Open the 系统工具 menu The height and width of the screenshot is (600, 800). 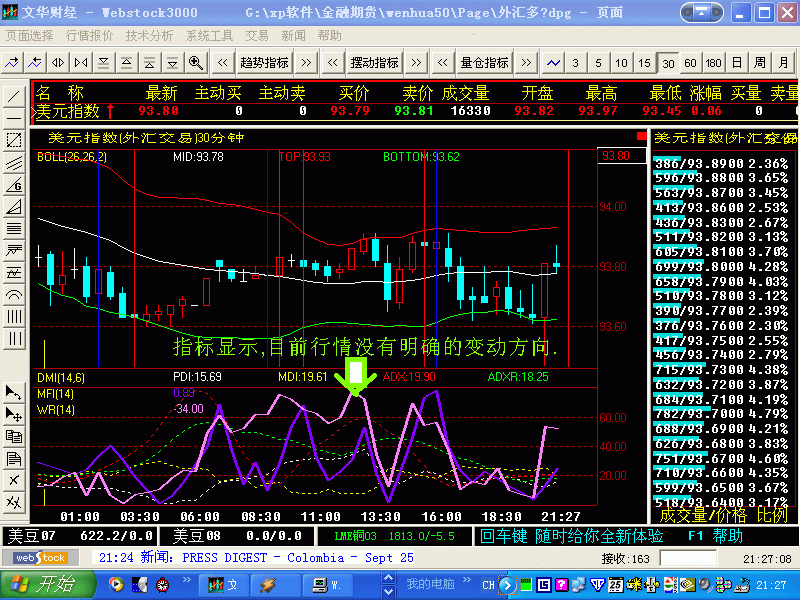pos(209,36)
